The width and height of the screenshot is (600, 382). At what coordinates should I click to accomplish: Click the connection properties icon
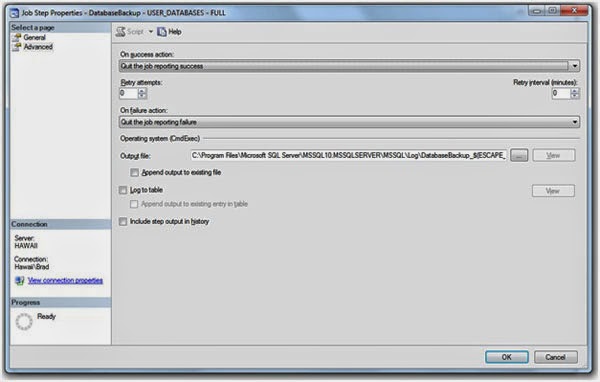point(19,281)
